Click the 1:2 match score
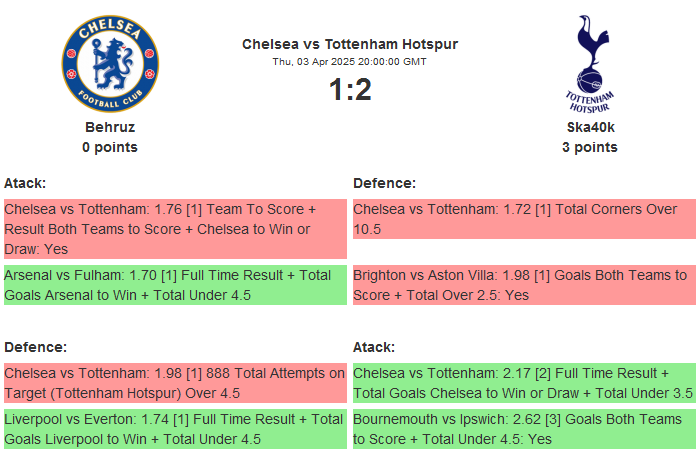The height and width of the screenshot is (460, 700). [350, 90]
